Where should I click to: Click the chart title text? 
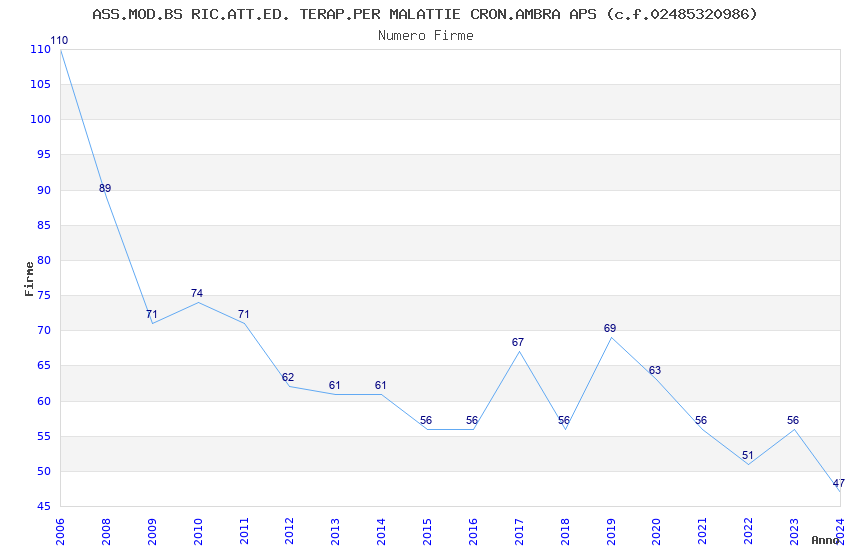425,14
